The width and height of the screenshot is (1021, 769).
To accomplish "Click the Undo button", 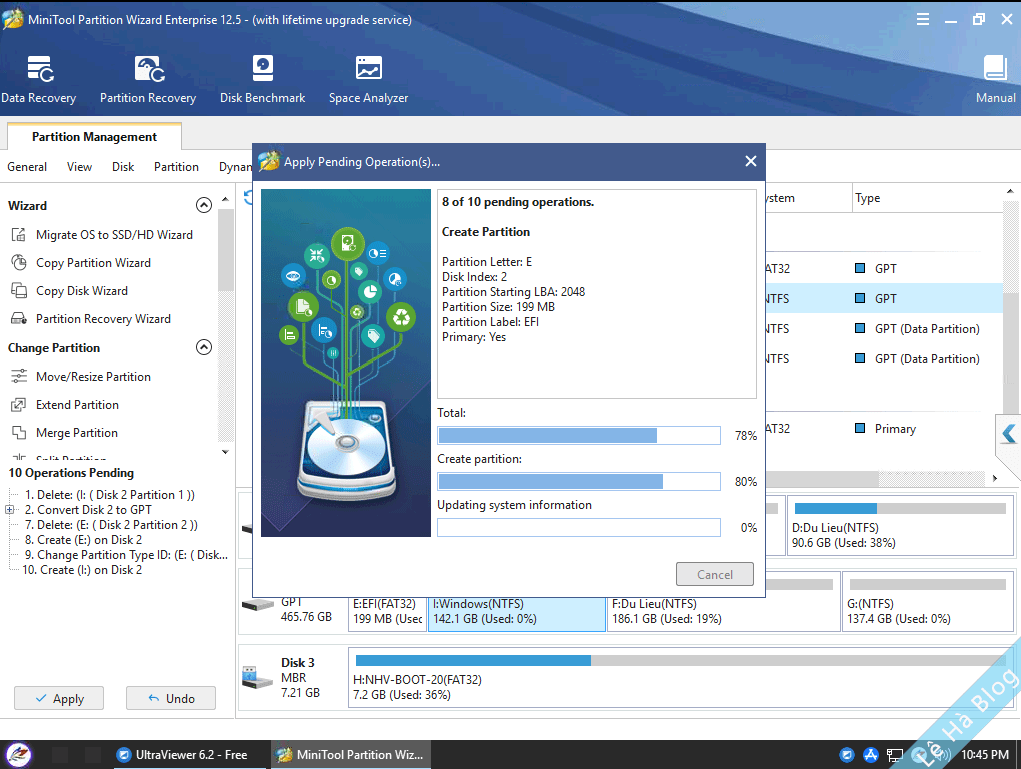I will (171, 698).
